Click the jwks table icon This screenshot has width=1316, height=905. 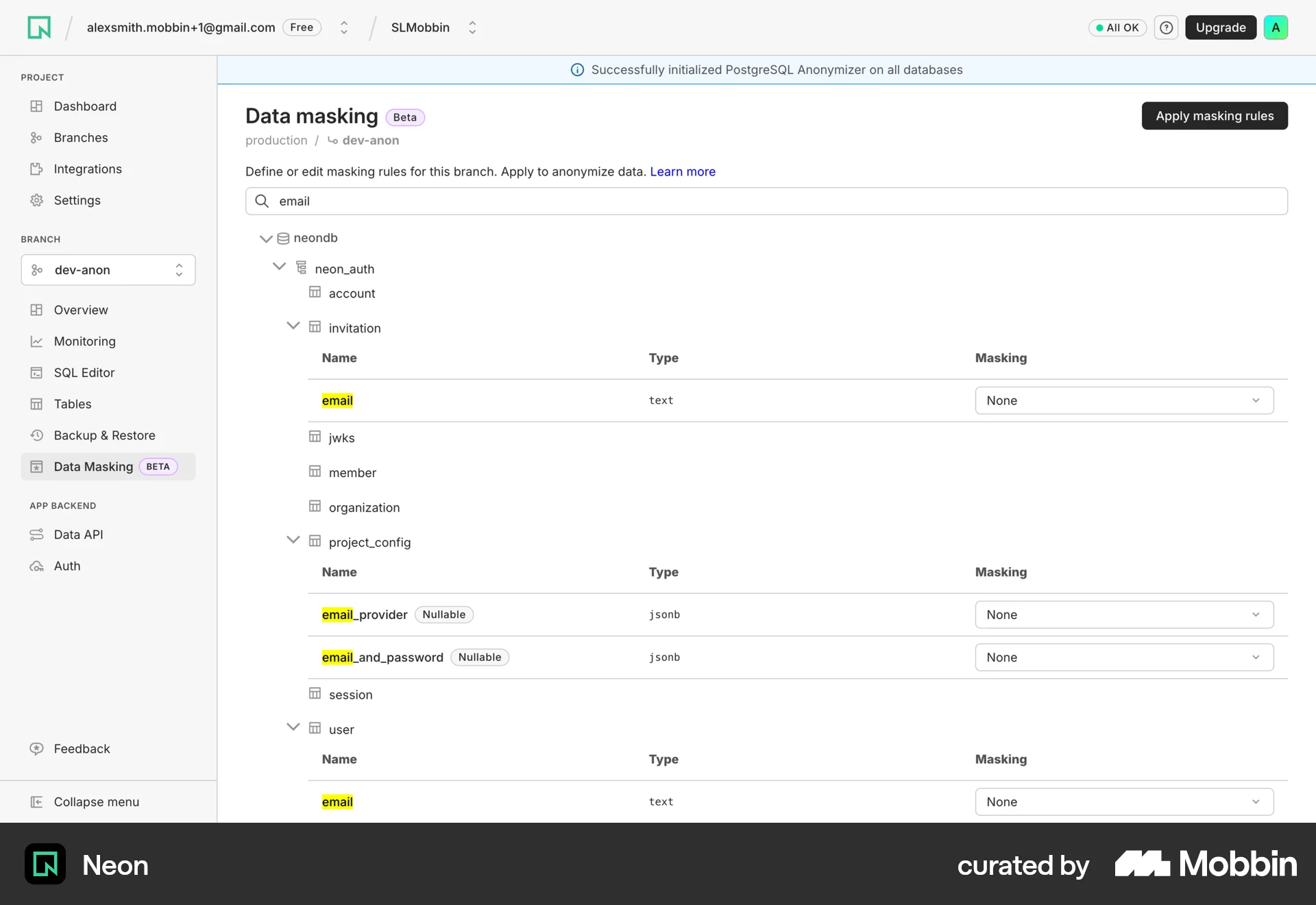[315, 437]
